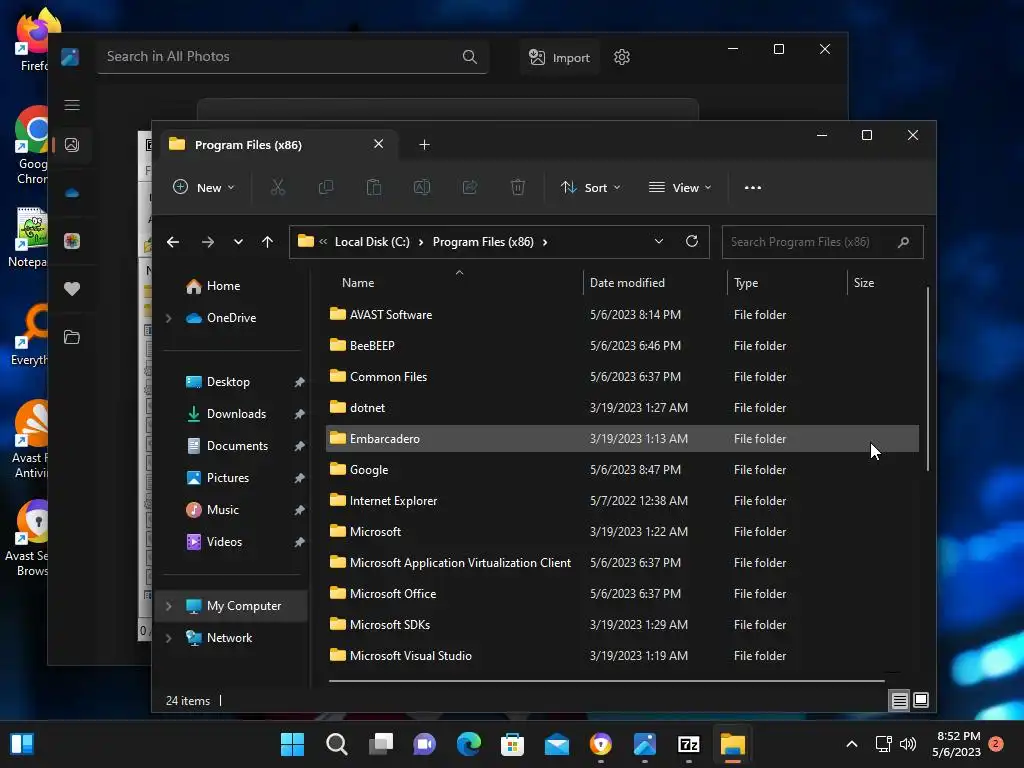Open Microsoft Edge from the taskbar

coord(468,744)
